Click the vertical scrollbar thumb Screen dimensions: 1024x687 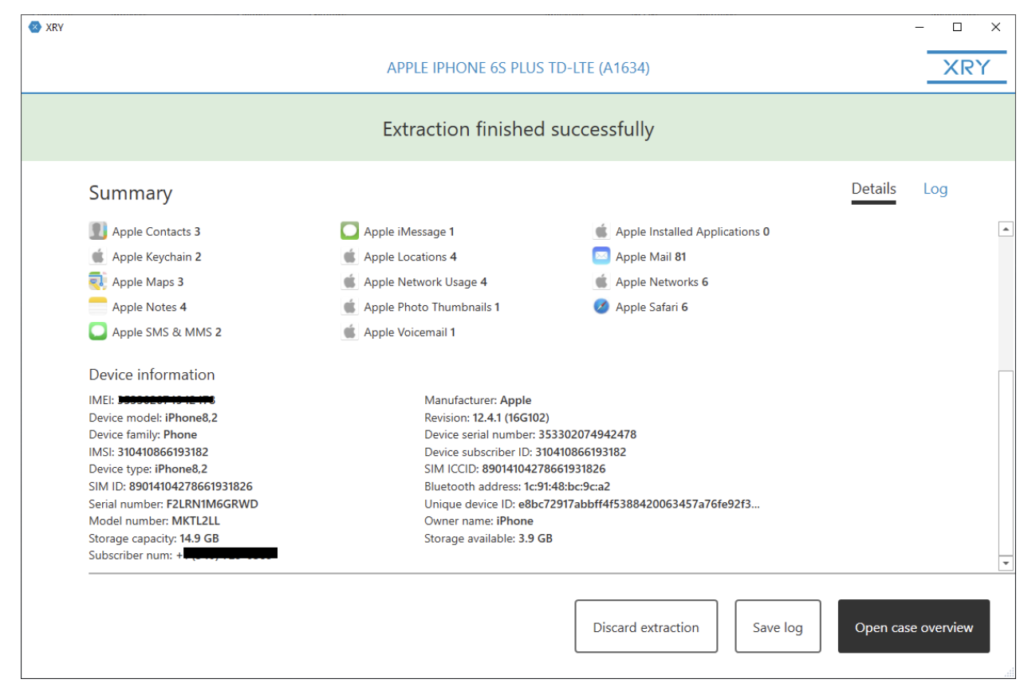pos(1006,462)
